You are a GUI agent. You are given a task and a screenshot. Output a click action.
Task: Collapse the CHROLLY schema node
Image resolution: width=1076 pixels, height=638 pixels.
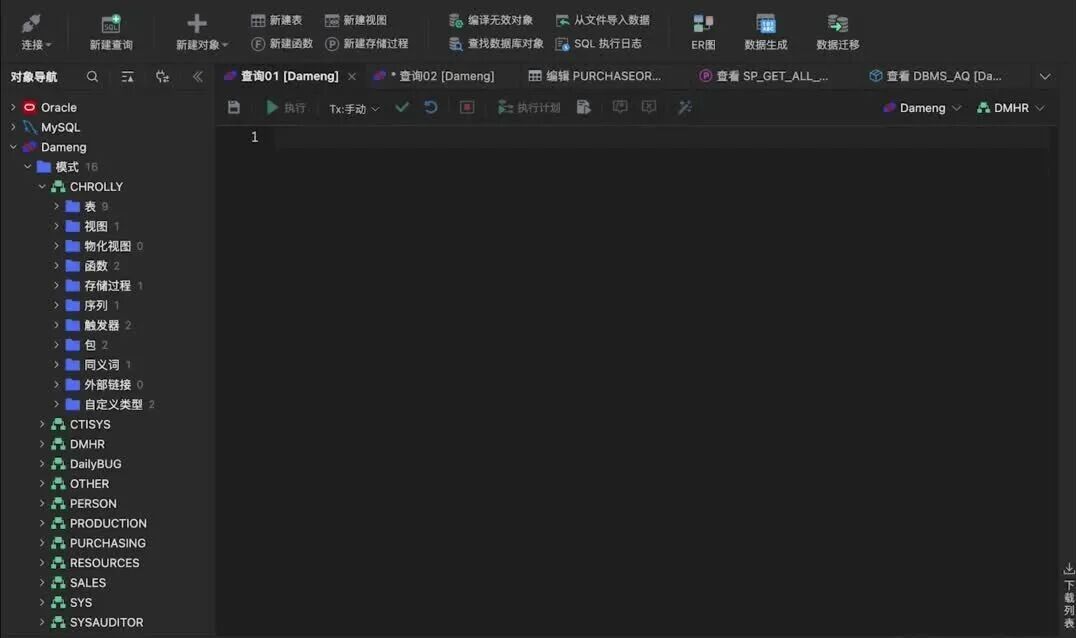click(42, 187)
